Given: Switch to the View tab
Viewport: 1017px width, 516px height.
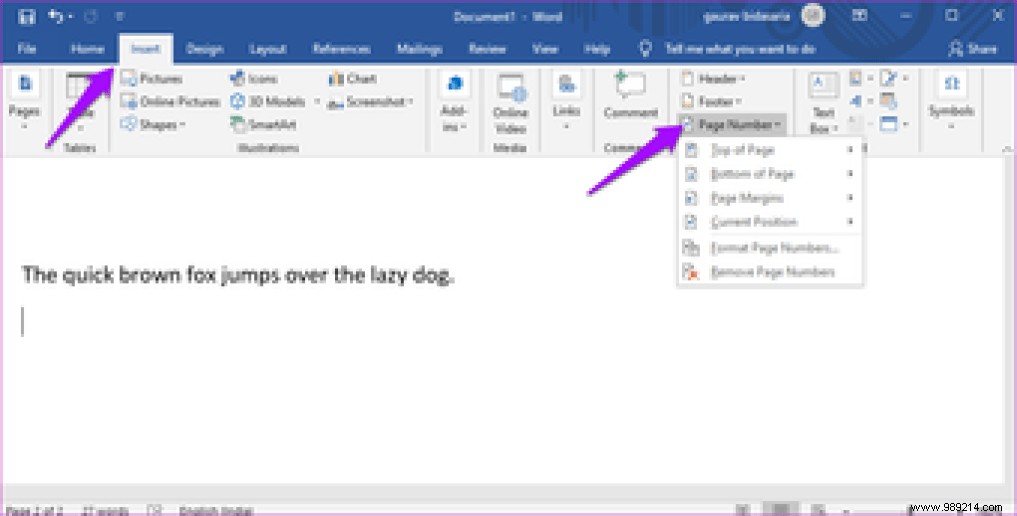Looking at the screenshot, I should (545, 49).
